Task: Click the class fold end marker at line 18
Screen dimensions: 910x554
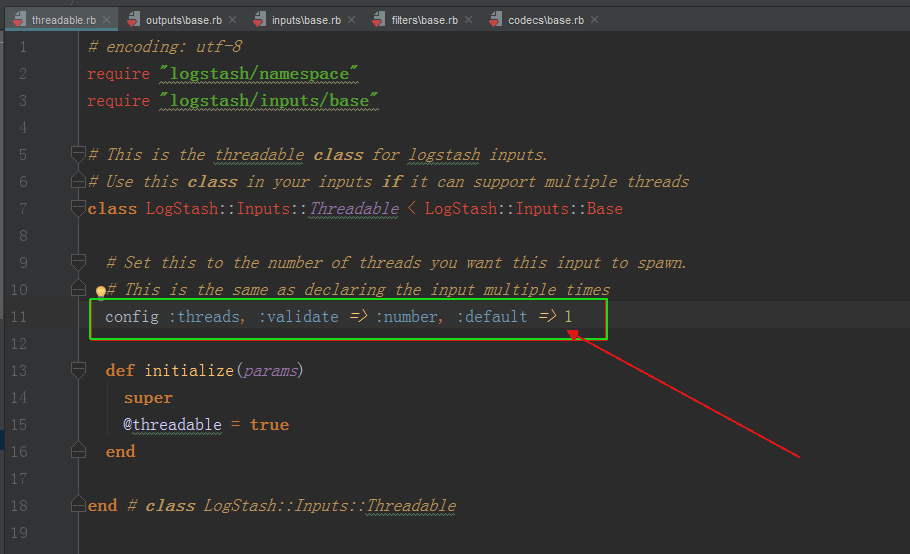Action: click(78, 505)
